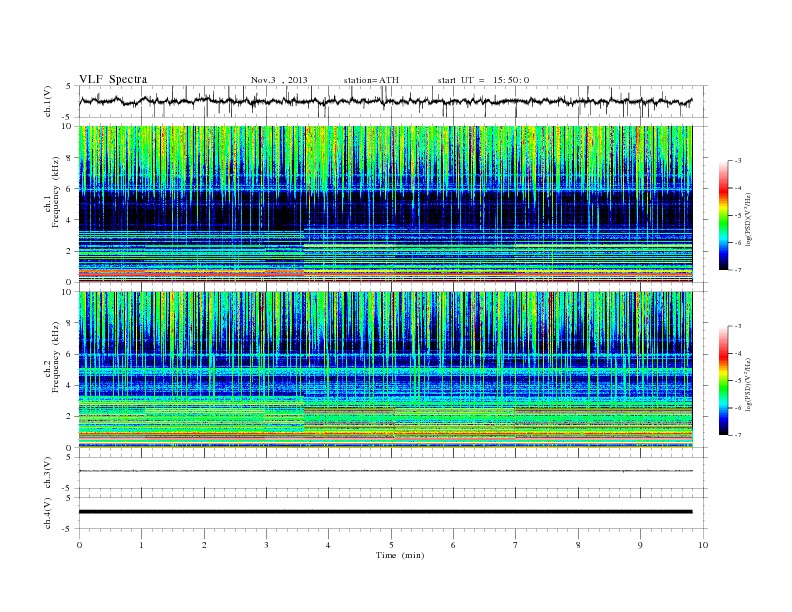The image size is (792, 612).
Task: Click the '10' label on the time axis
Action: (x=703, y=545)
